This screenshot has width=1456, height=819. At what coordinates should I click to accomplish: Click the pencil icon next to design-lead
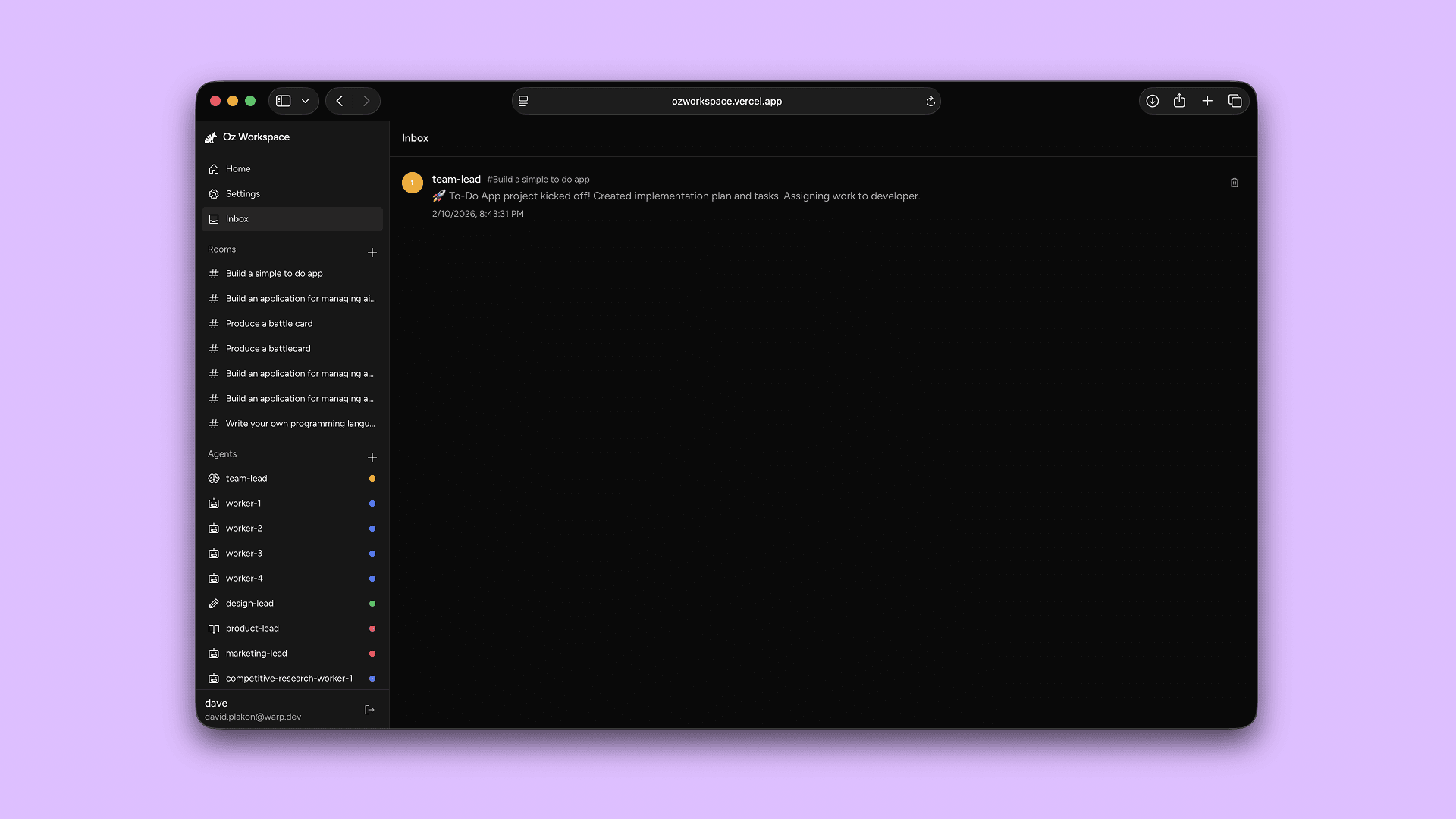point(214,604)
